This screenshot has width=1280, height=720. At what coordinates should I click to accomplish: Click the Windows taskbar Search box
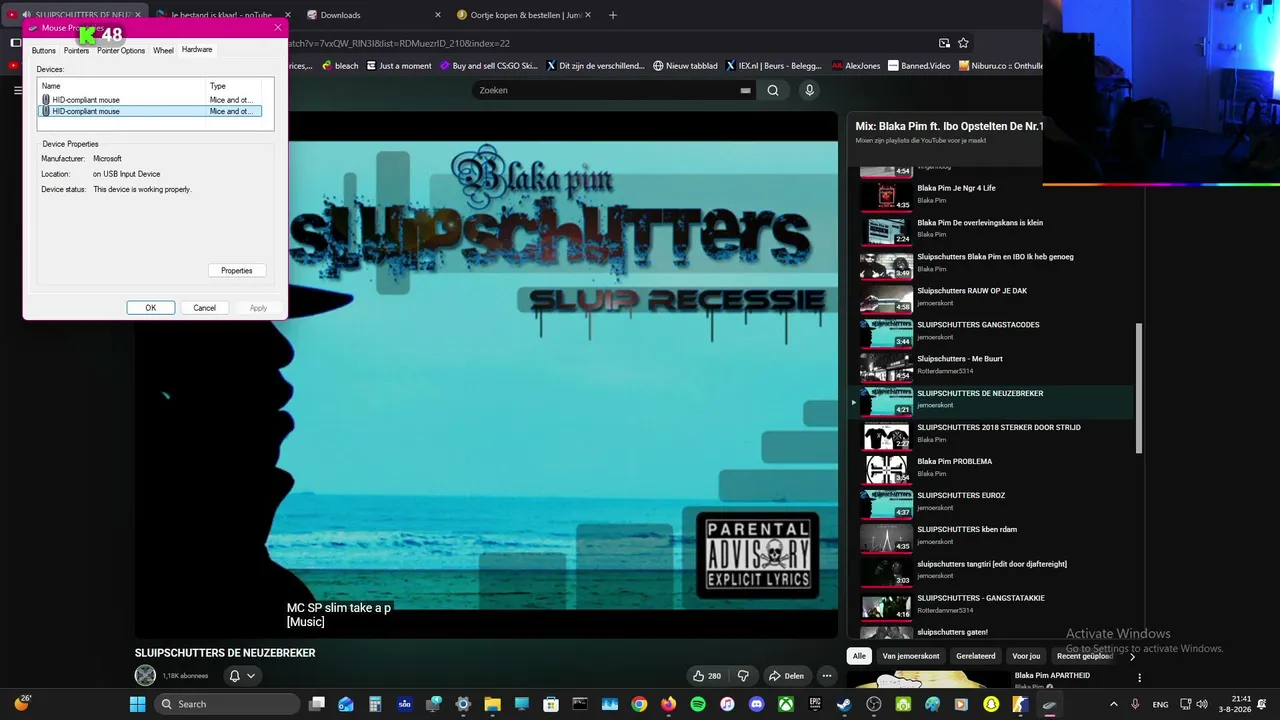[x=229, y=704]
